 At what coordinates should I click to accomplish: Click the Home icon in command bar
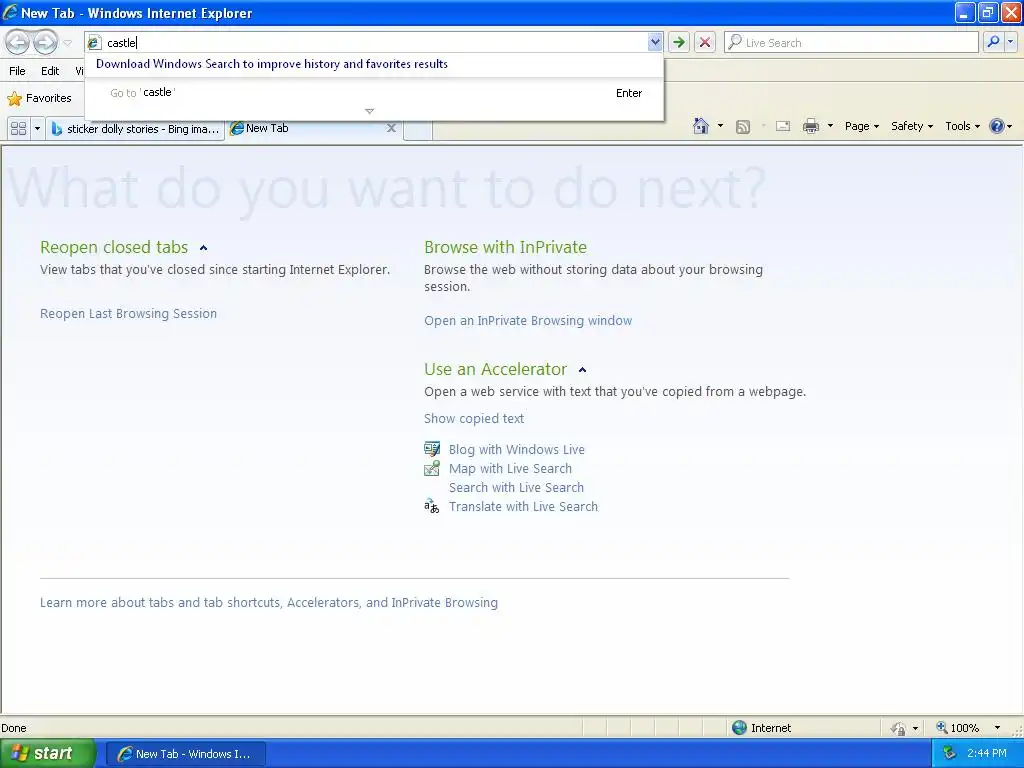point(701,126)
